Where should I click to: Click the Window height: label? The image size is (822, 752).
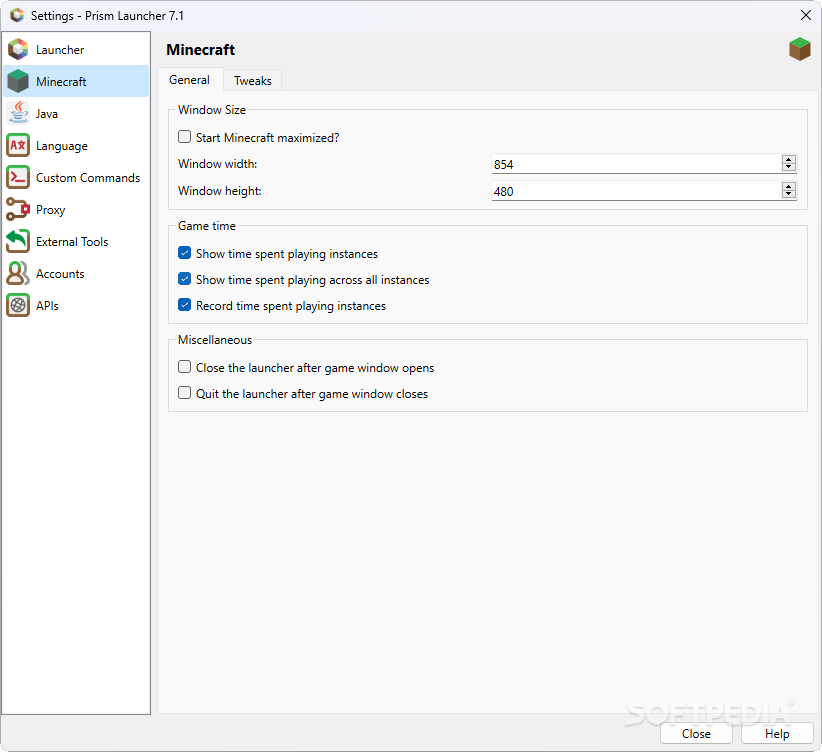point(220,191)
